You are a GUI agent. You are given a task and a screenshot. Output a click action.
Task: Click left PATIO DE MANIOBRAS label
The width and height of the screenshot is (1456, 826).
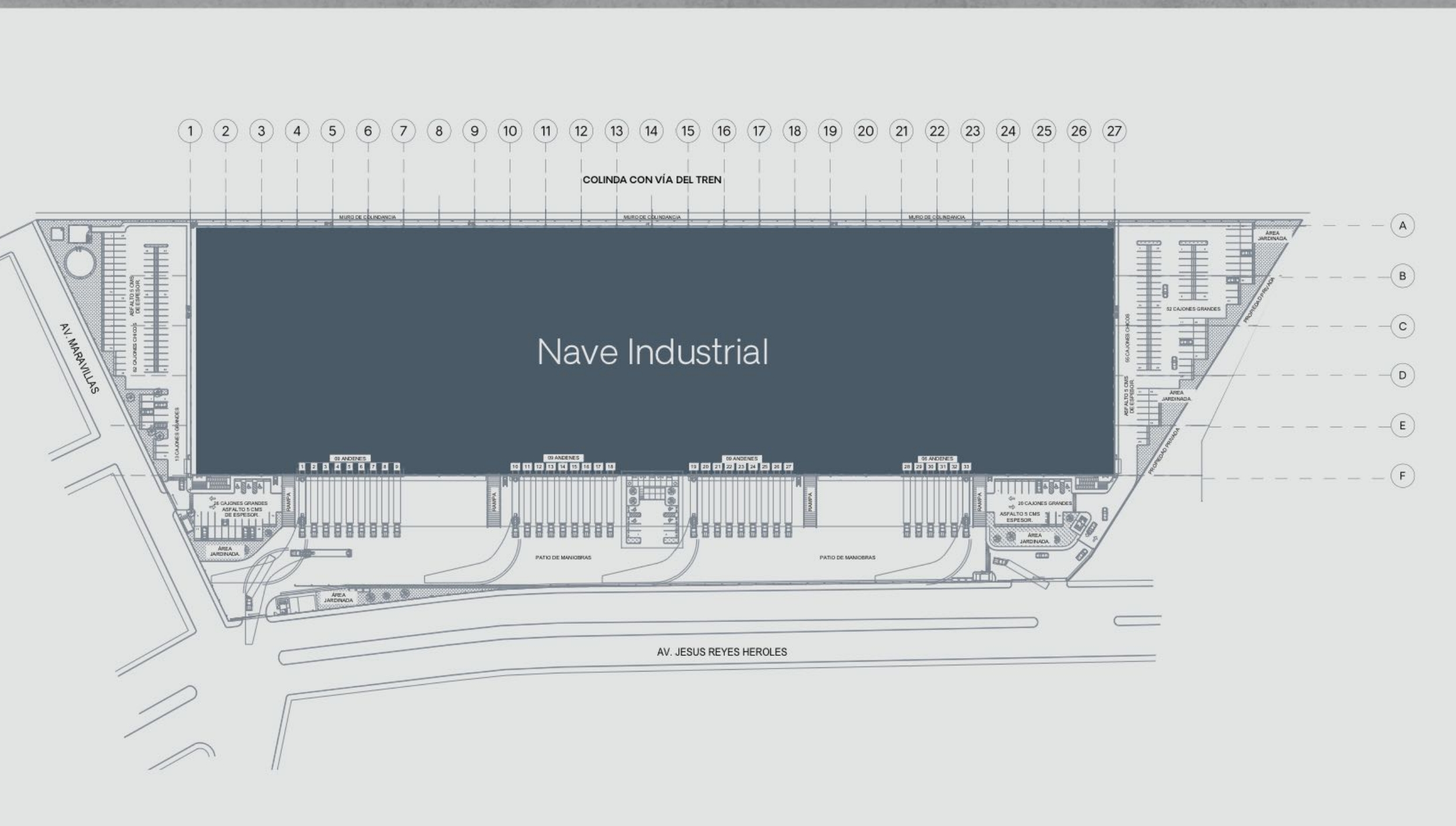pyautogui.click(x=563, y=558)
